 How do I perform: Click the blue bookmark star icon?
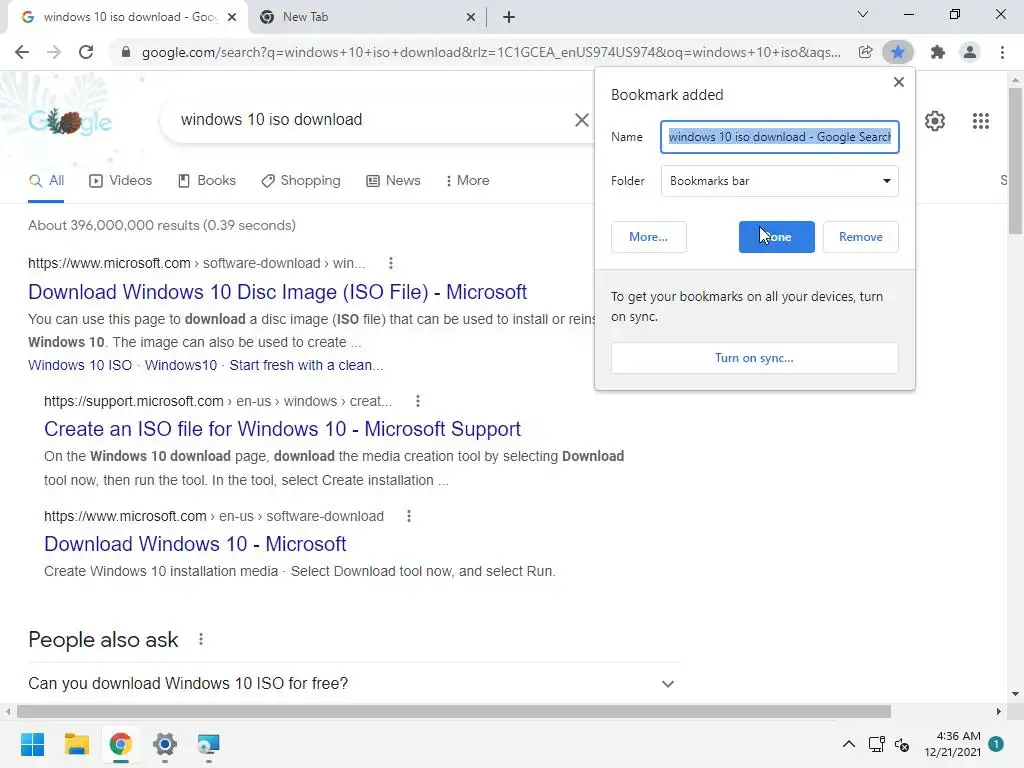click(x=898, y=52)
